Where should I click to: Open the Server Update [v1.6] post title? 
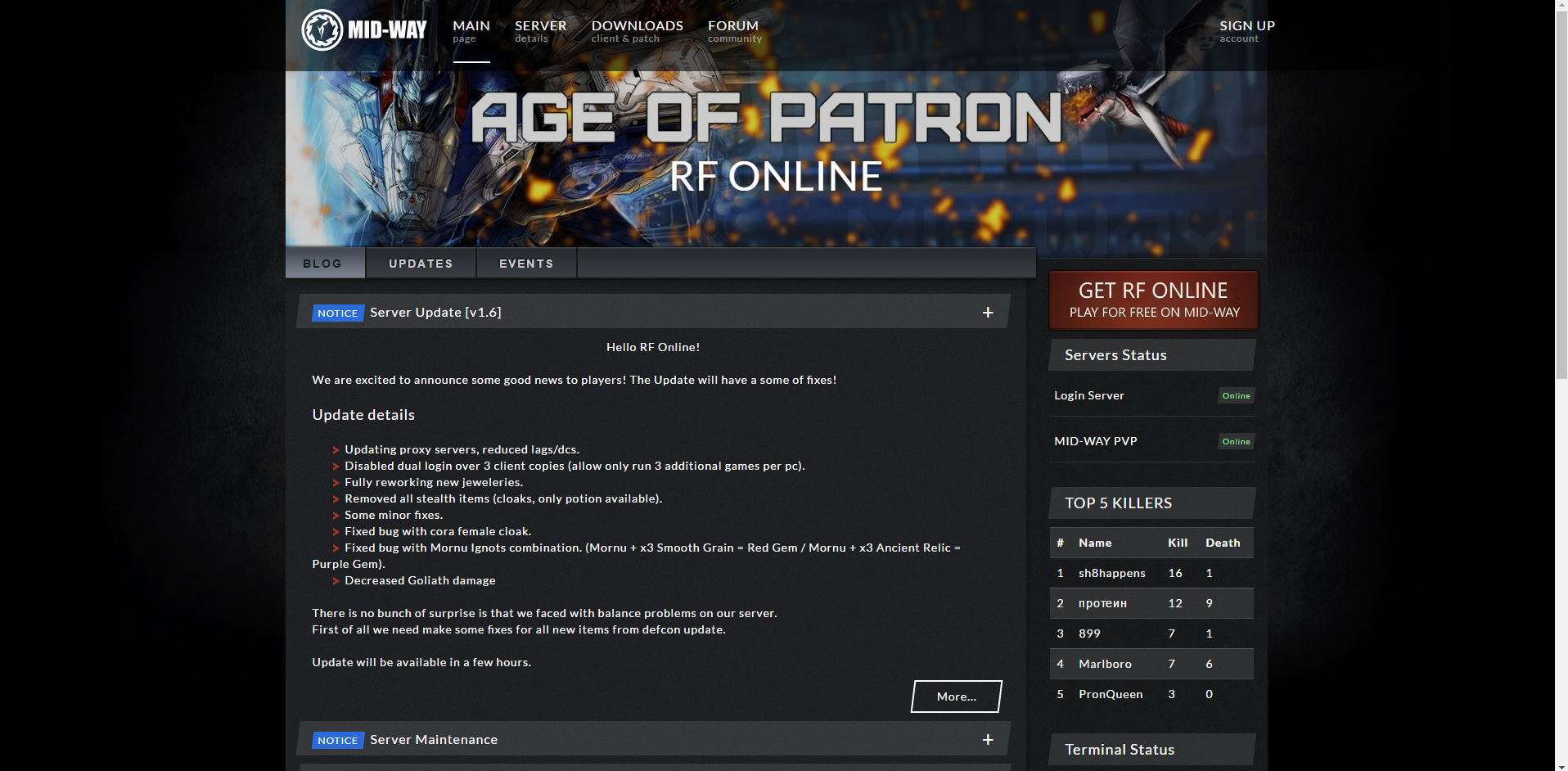tap(435, 313)
